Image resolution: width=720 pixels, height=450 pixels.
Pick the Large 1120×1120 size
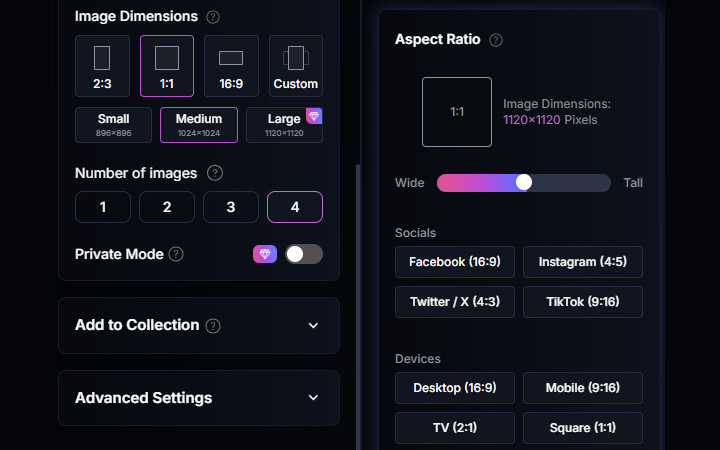coord(284,125)
